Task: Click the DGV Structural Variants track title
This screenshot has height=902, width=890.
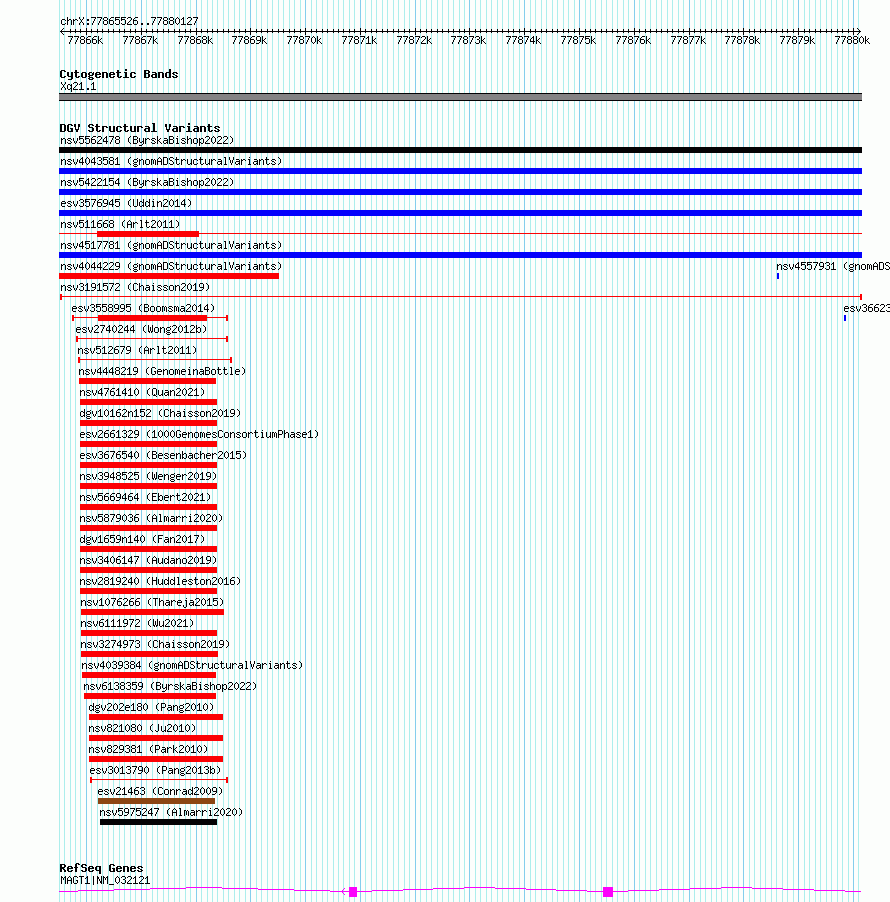Action: [140, 128]
